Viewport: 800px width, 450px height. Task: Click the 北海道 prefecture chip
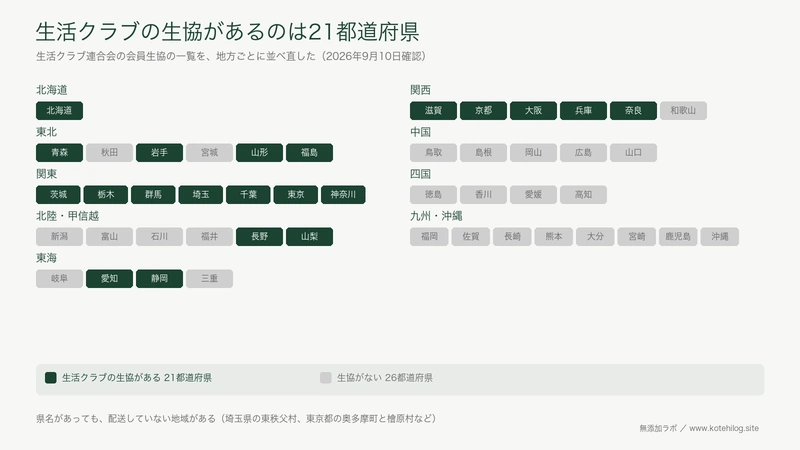[x=59, y=111]
